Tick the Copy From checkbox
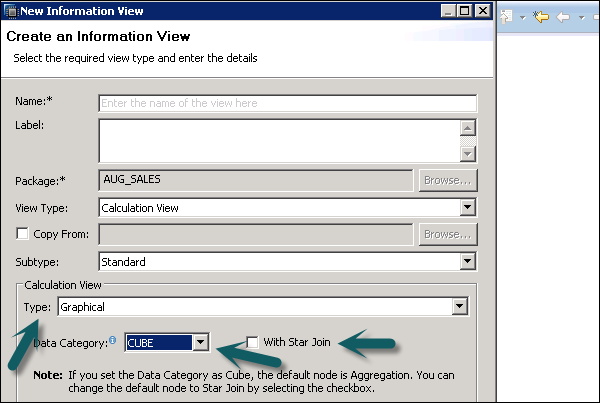 pyautogui.click(x=22, y=234)
